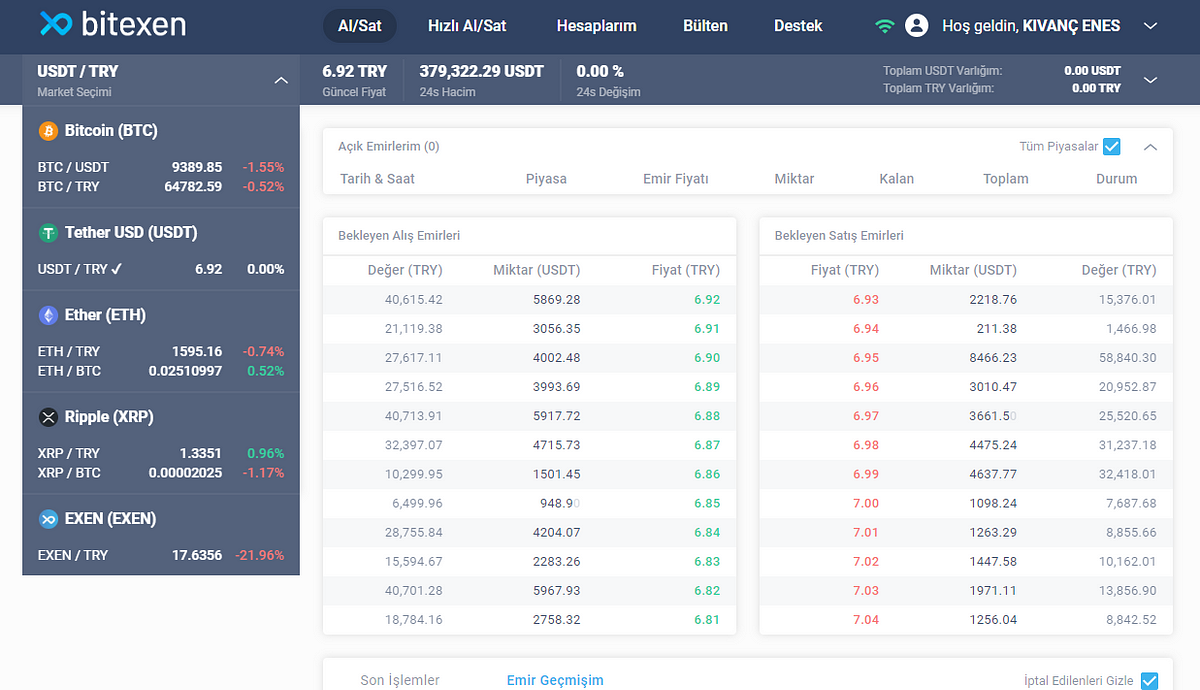
Task: Click the Ether coin icon
Action: point(48,315)
